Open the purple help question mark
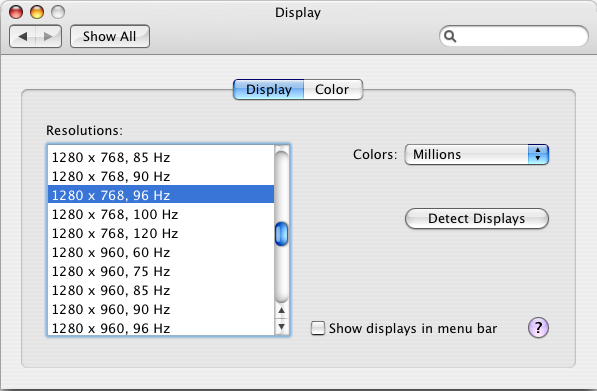 pos(538,327)
